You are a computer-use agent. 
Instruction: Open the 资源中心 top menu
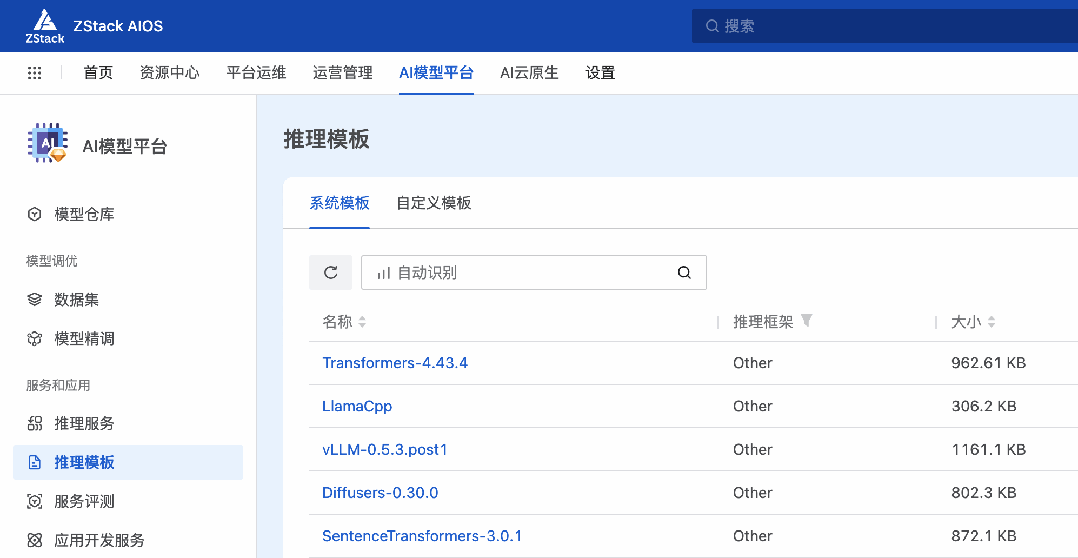169,73
